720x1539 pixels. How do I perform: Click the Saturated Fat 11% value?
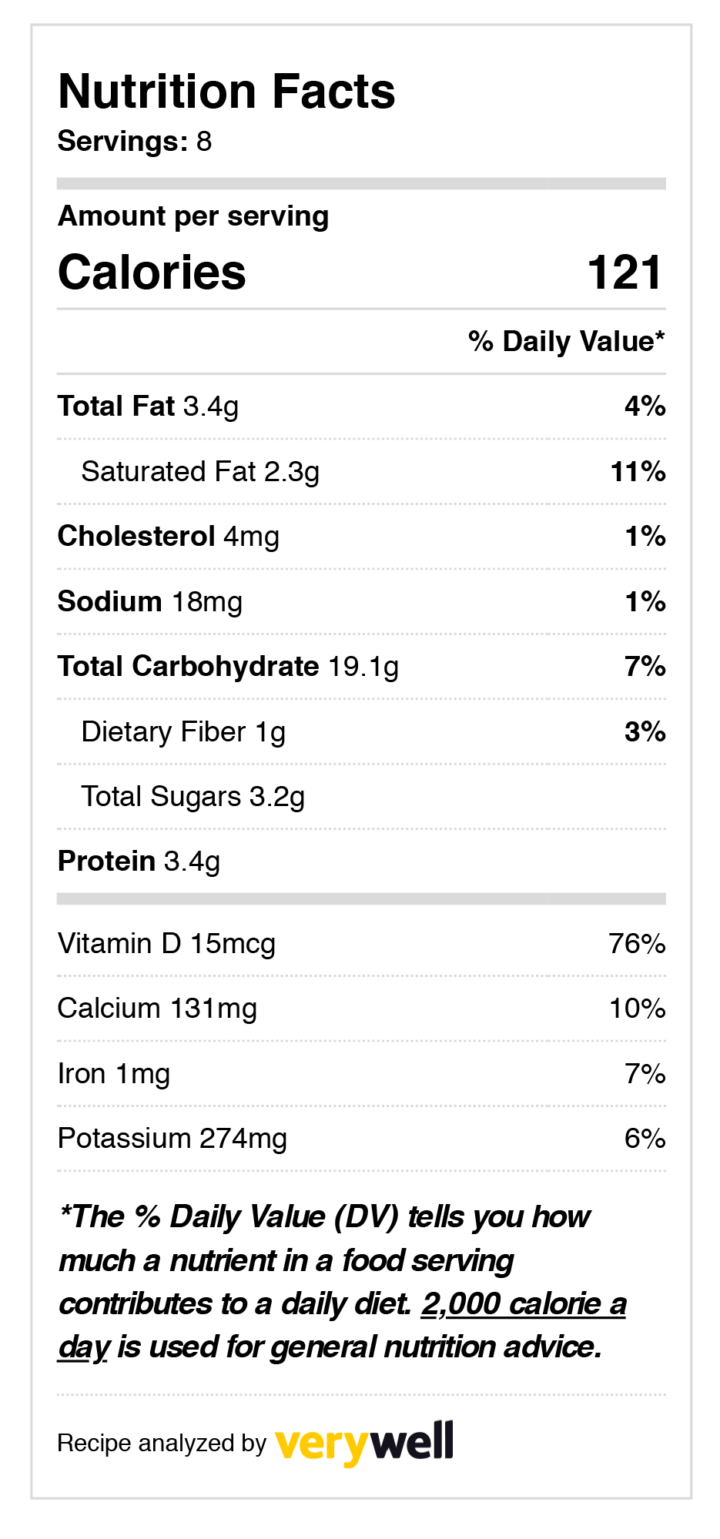coord(638,471)
